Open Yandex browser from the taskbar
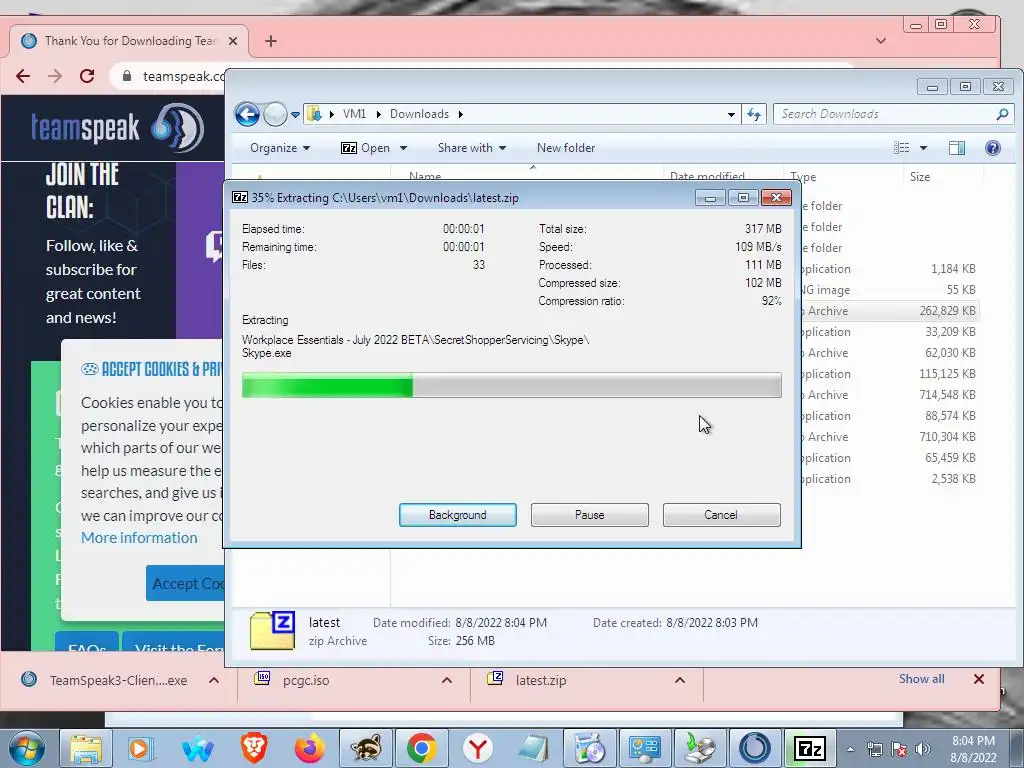Image resolution: width=1024 pixels, height=768 pixels. point(478,748)
